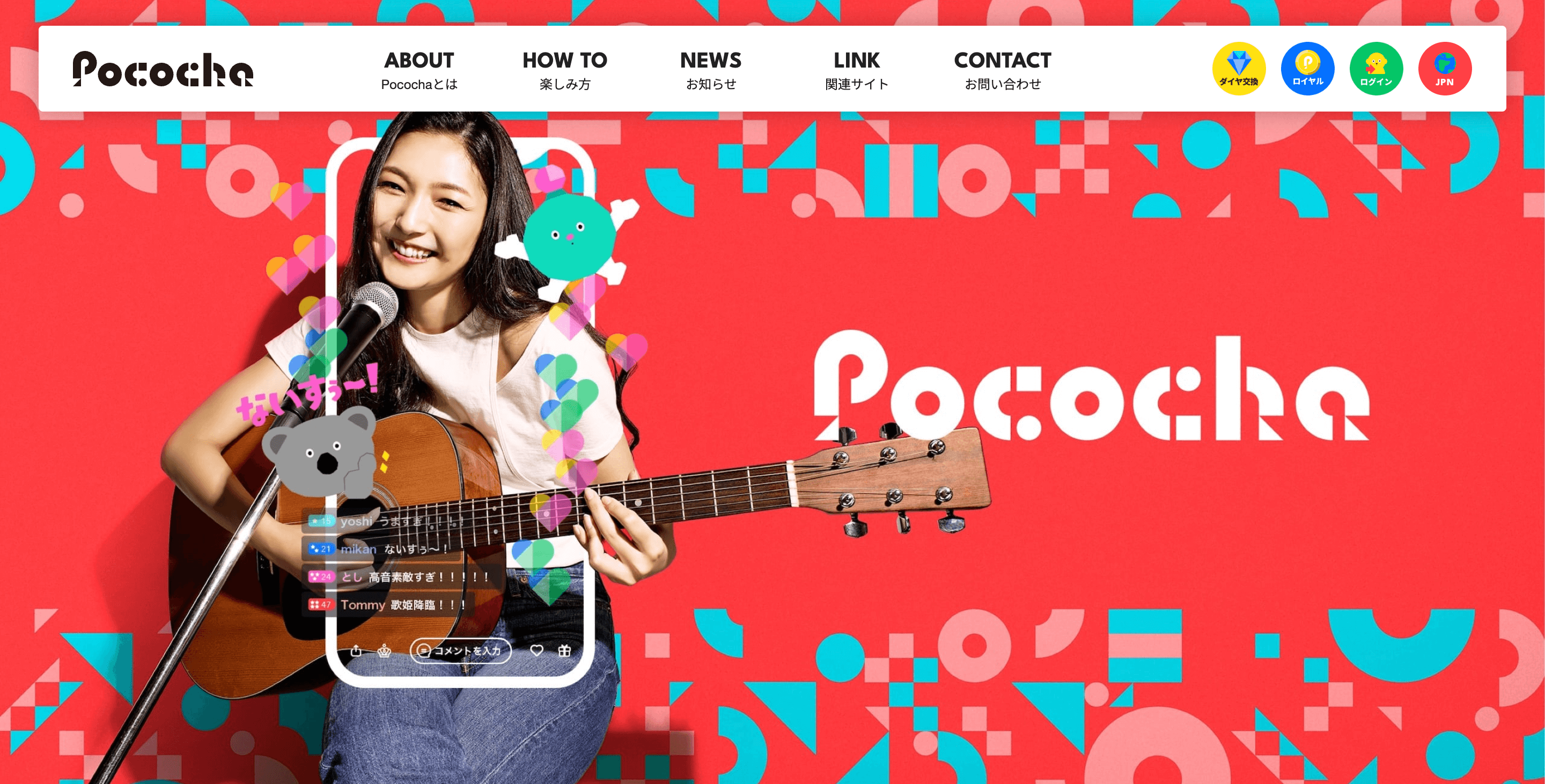Open the HOW TO menu item
The width and height of the screenshot is (1545, 784).
565,70
